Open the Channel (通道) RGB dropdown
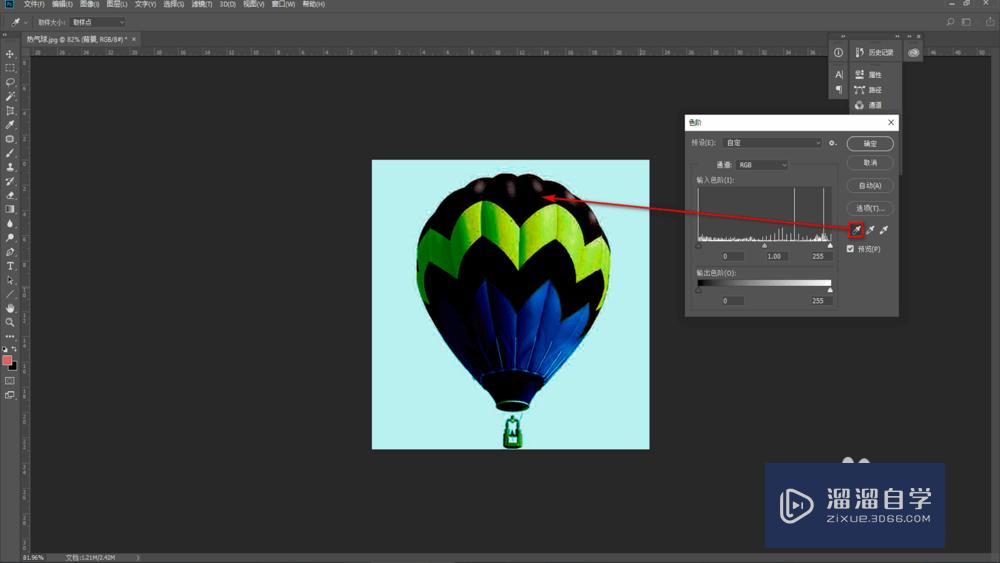 pyautogui.click(x=762, y=165)
